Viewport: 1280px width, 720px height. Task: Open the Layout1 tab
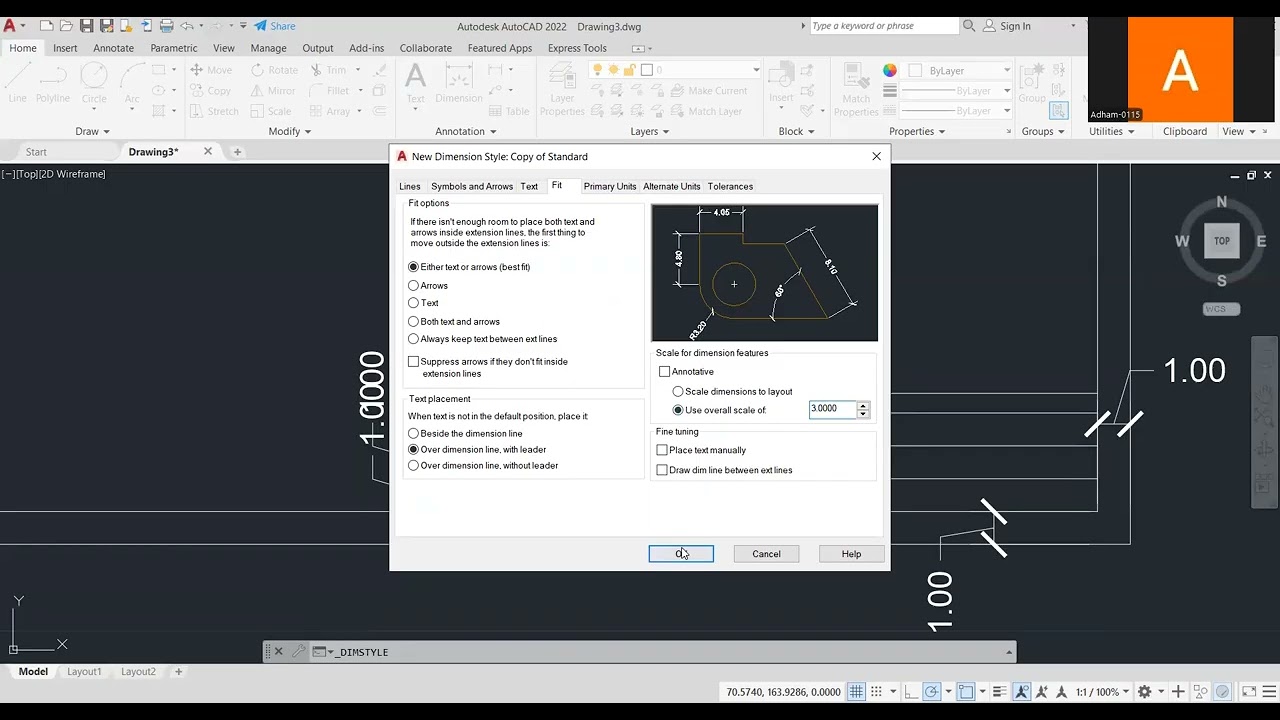(84, 672)
